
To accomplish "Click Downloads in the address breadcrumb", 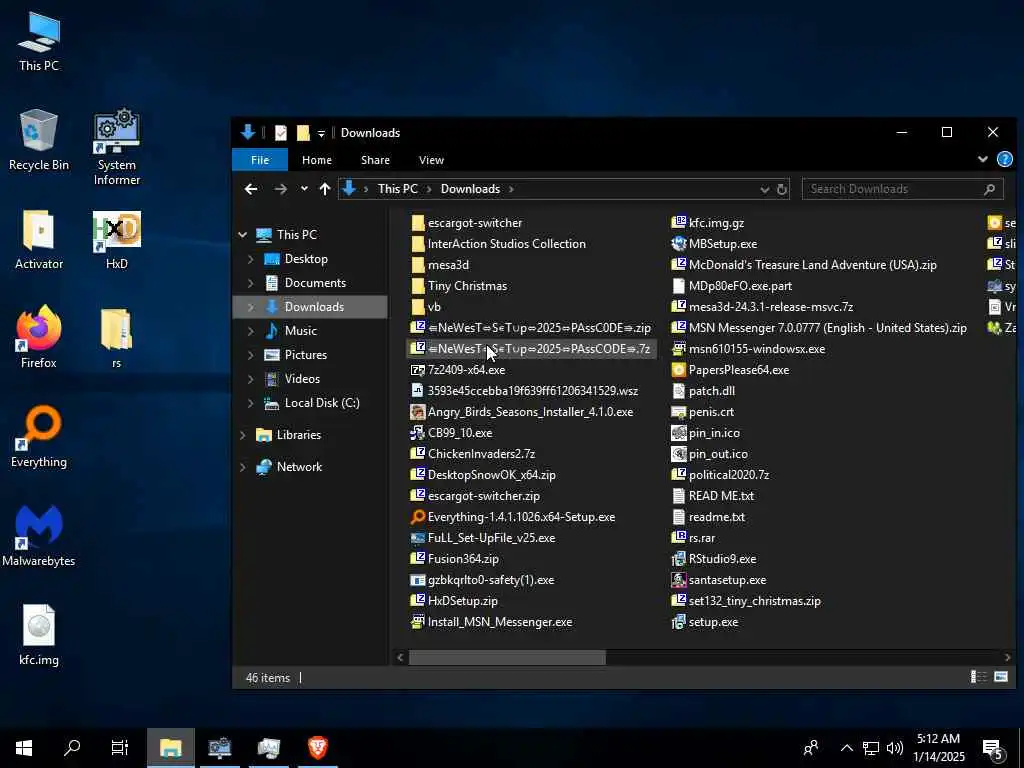I will [470, 189].
